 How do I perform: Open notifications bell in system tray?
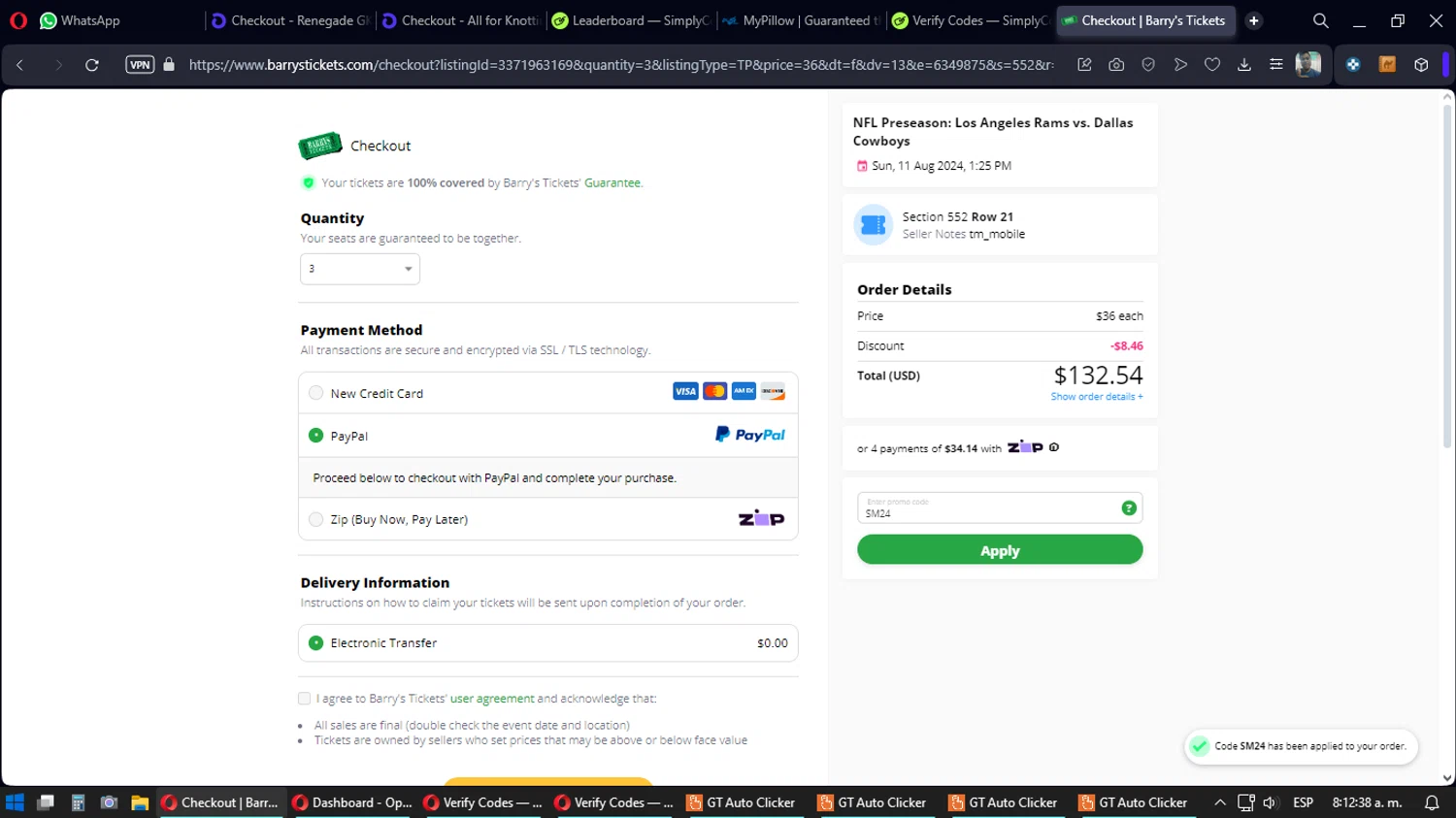click(x=1432, y=802)
